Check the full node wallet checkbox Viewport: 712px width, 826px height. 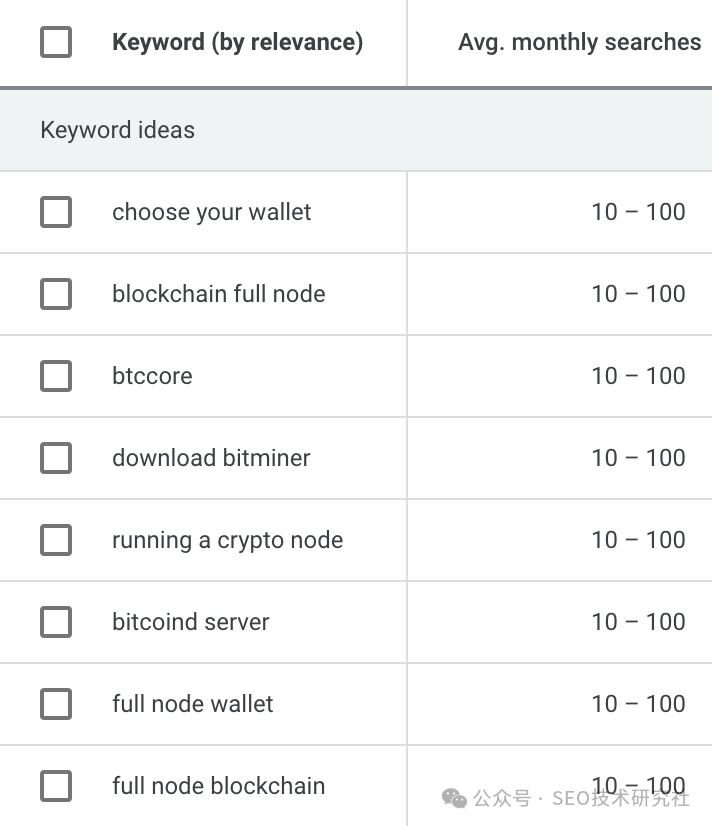point(56,704)
